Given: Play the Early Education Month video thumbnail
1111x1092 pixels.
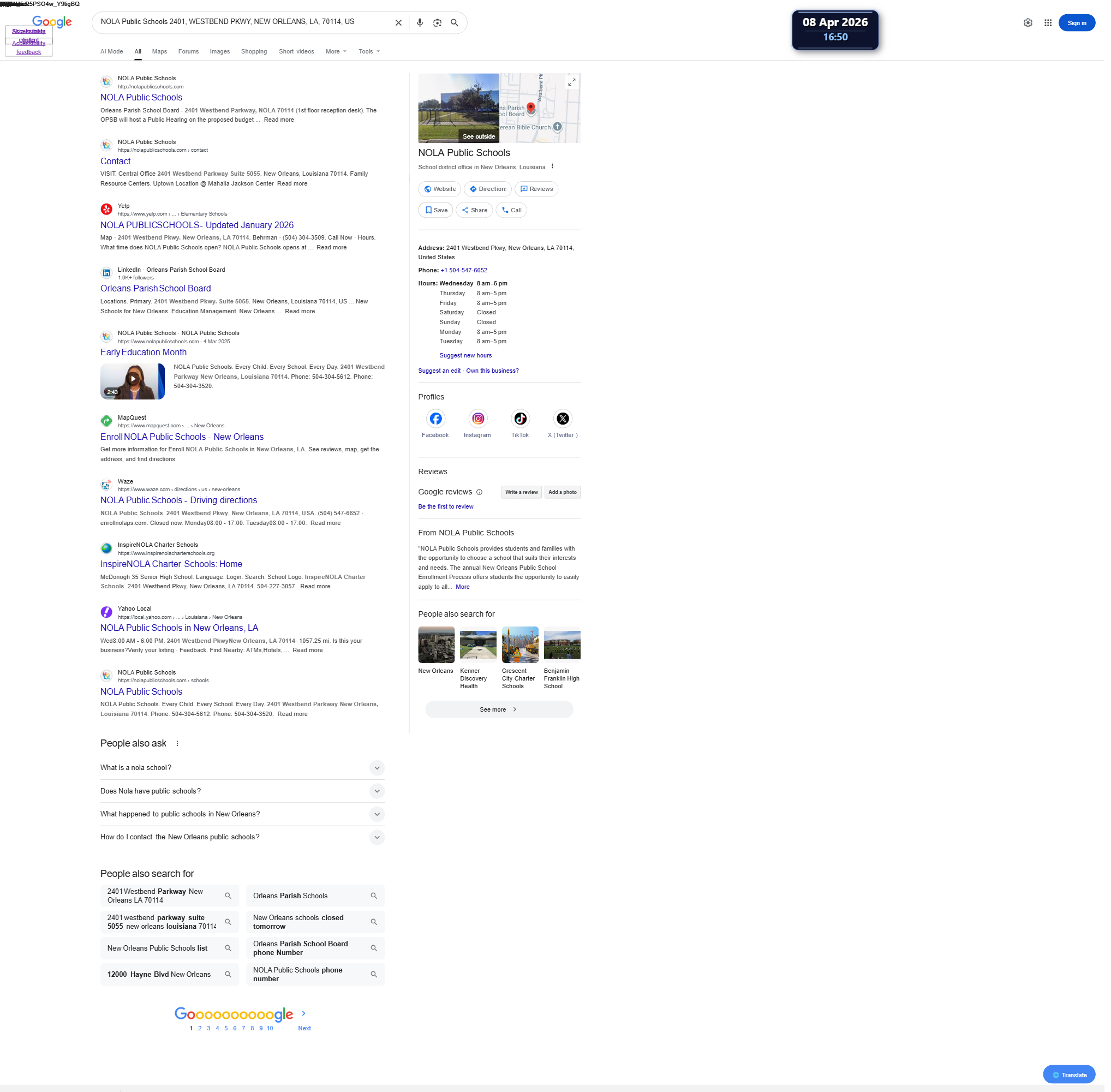Looking at the screenshot, I should pyautogui.click(x=133, y=379).
